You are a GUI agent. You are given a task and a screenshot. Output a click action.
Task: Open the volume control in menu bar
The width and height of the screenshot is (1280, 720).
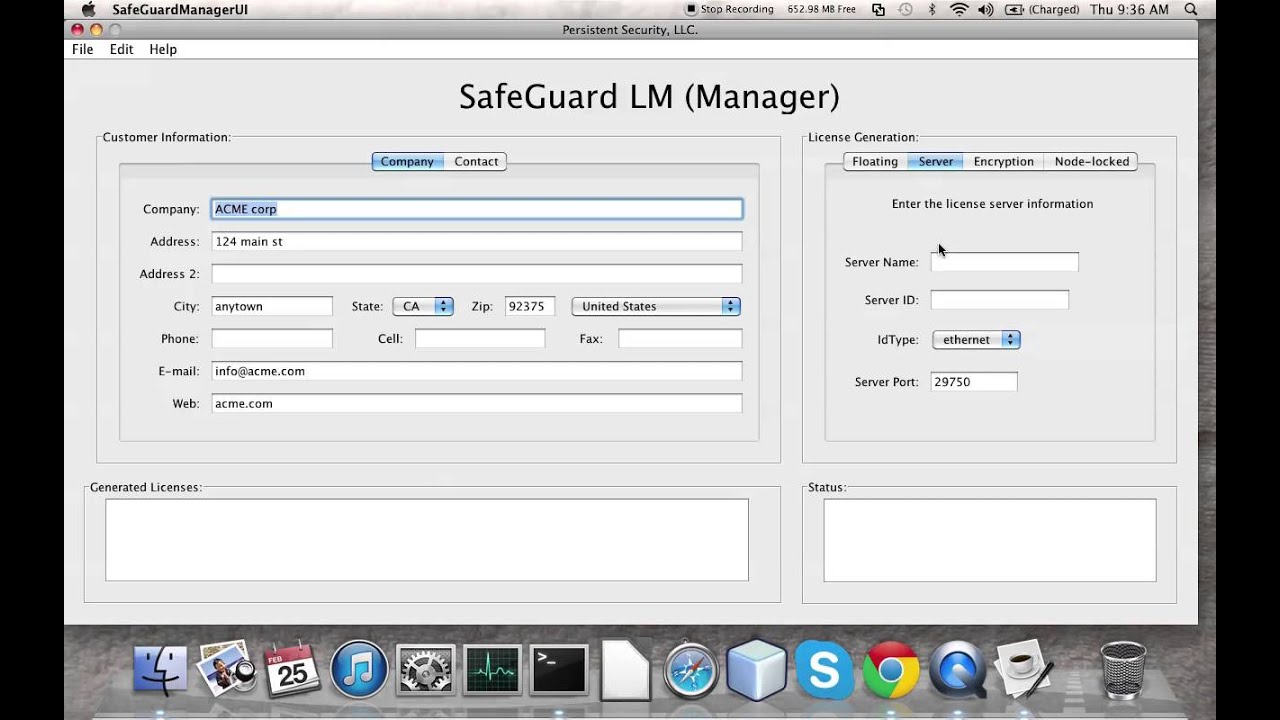pyautogui.click(x=986, y=9)
